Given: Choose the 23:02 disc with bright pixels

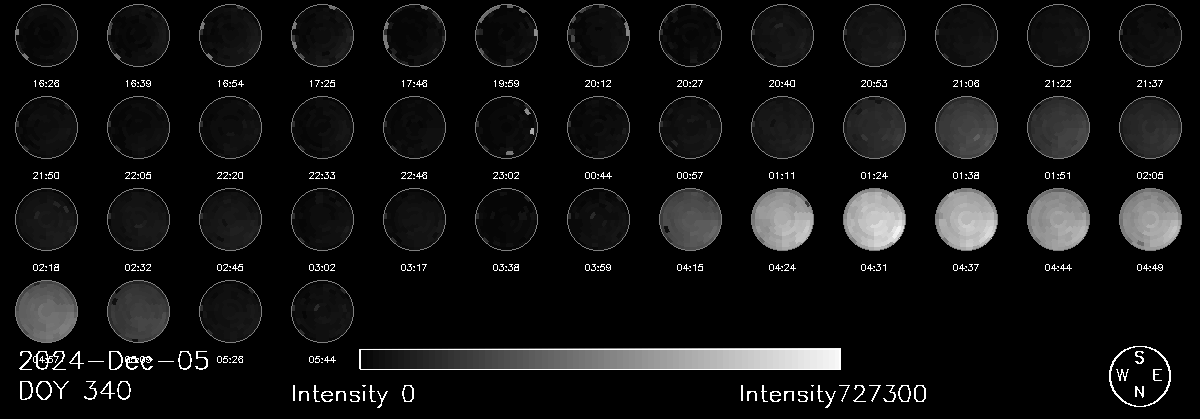Looking at the screenshot, I should 506,127.
